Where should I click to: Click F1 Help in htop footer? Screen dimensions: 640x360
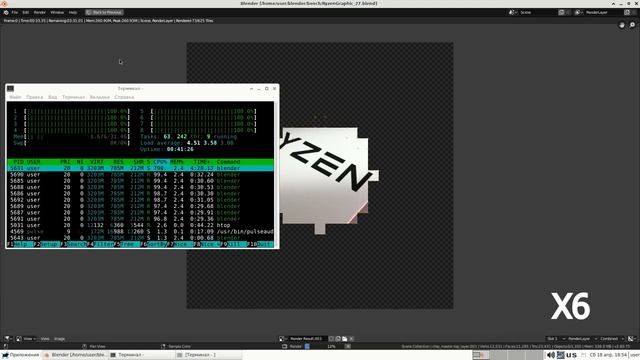coord(20,244)
